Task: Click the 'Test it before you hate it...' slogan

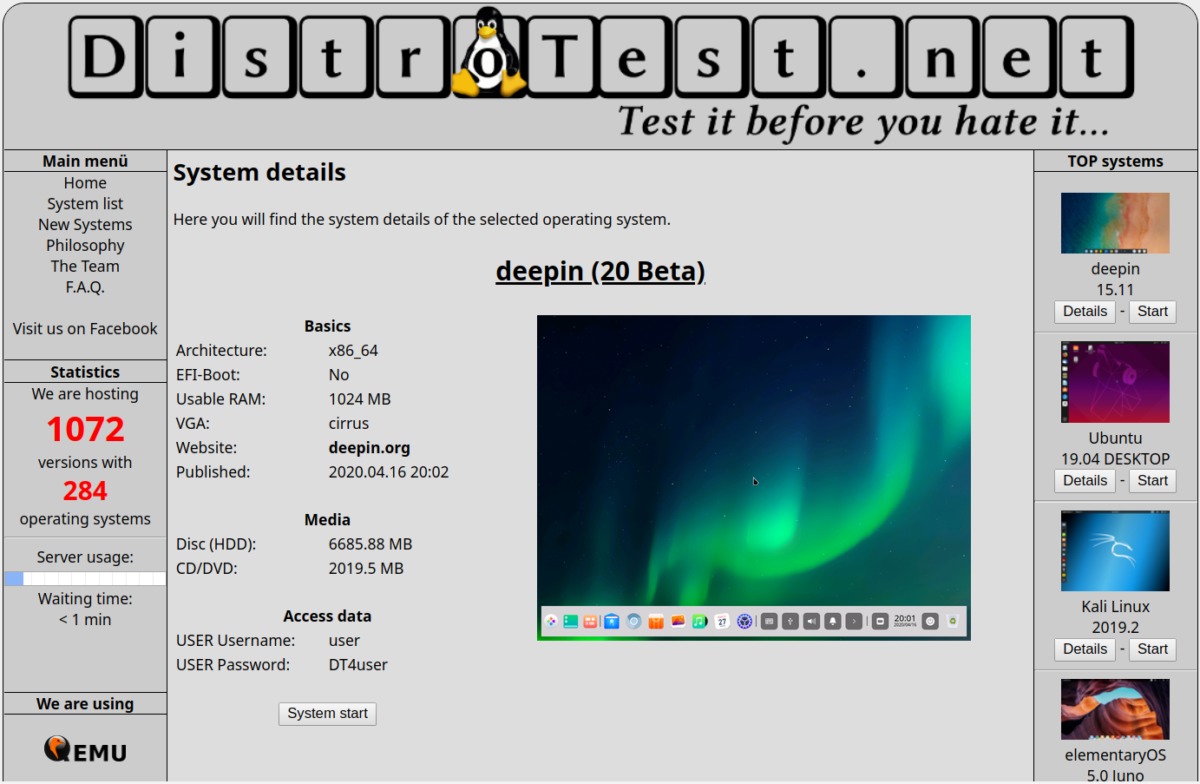Action: point(863,122)
